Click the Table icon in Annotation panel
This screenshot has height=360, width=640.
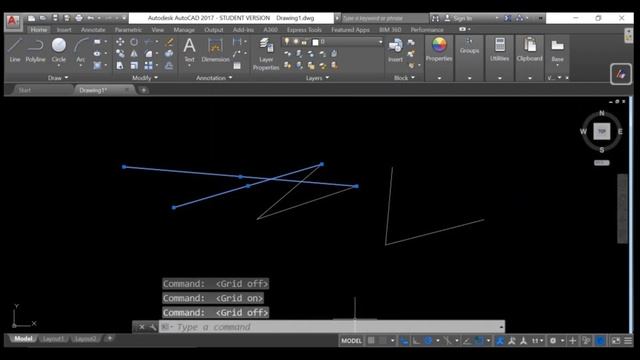coord(237,65)
